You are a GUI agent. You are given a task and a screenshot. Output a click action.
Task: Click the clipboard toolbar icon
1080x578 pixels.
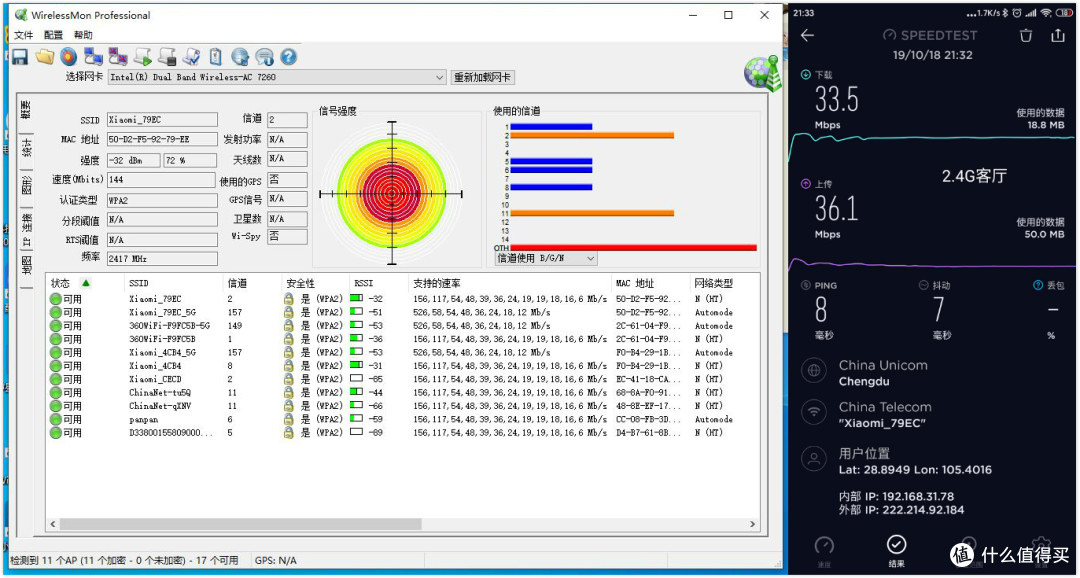[216, 56]
